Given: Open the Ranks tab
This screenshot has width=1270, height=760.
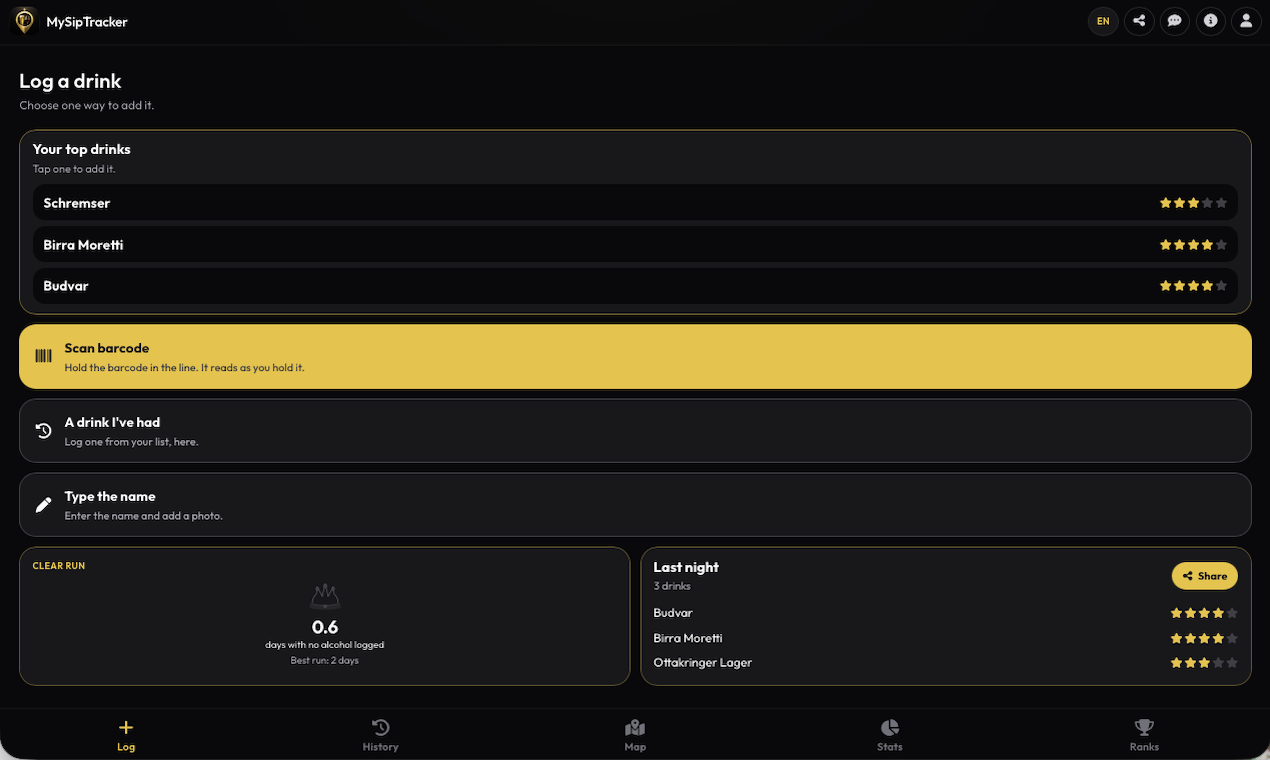Looking at the screenshot, I should (x=1144, y=735).
